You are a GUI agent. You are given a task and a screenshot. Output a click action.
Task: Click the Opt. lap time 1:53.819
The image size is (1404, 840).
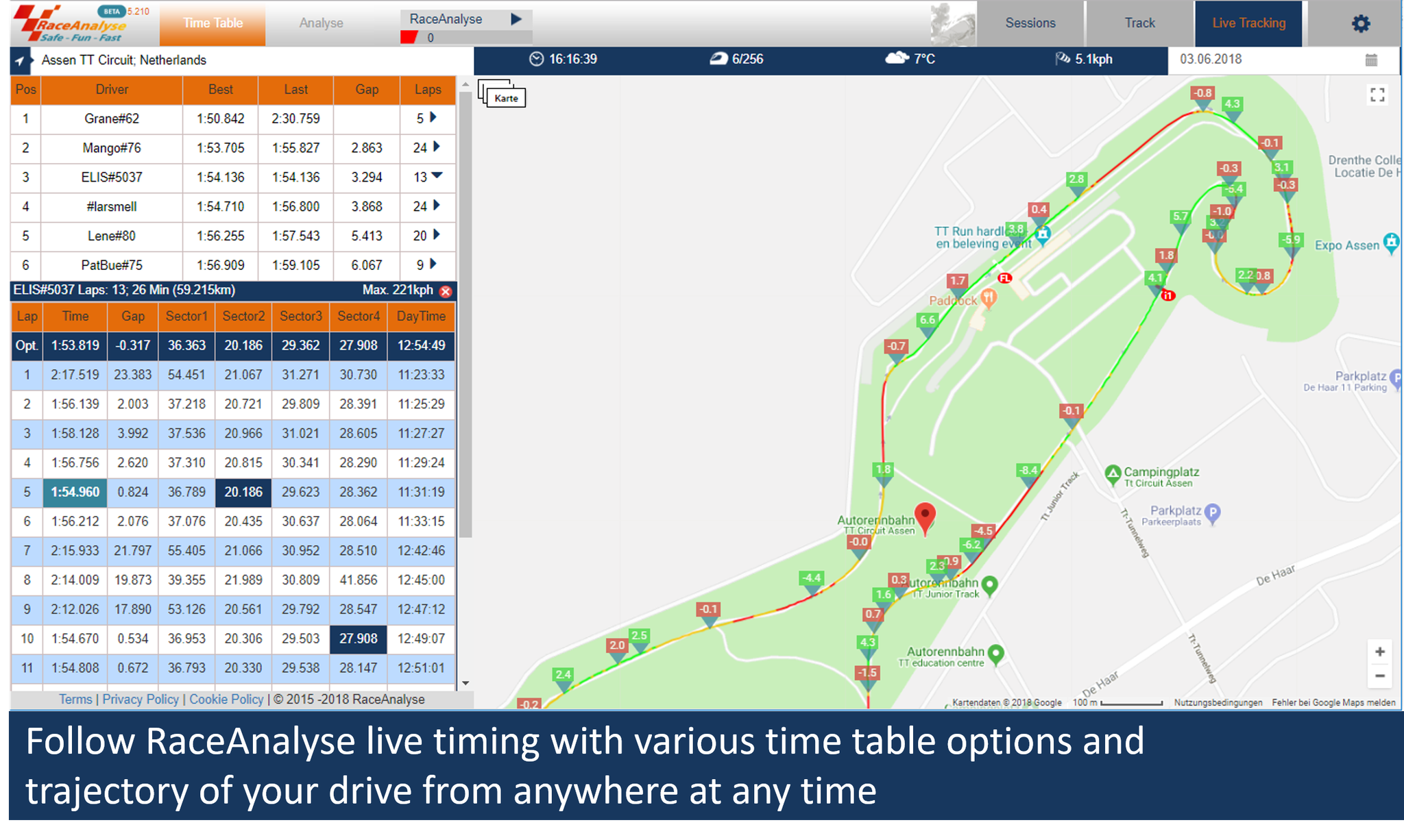[x=75, y=346]
